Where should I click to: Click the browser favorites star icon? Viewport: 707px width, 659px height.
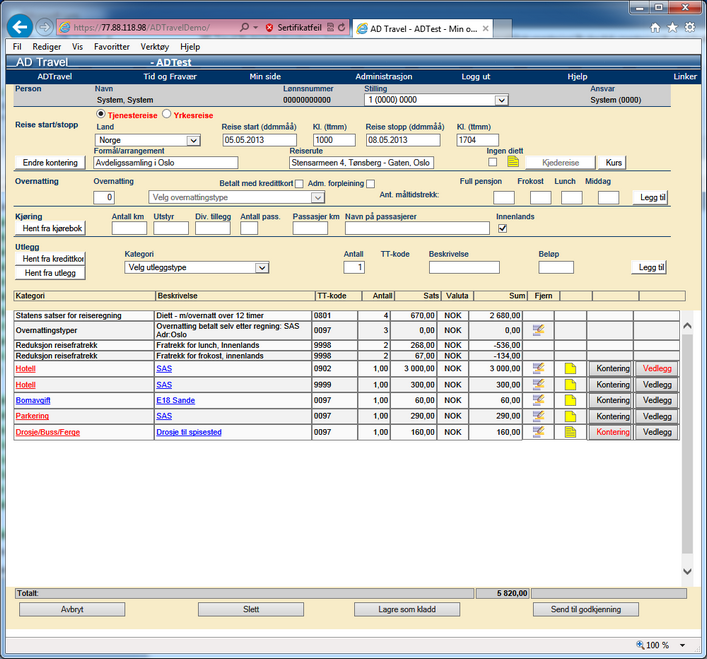tap(672, 28)
